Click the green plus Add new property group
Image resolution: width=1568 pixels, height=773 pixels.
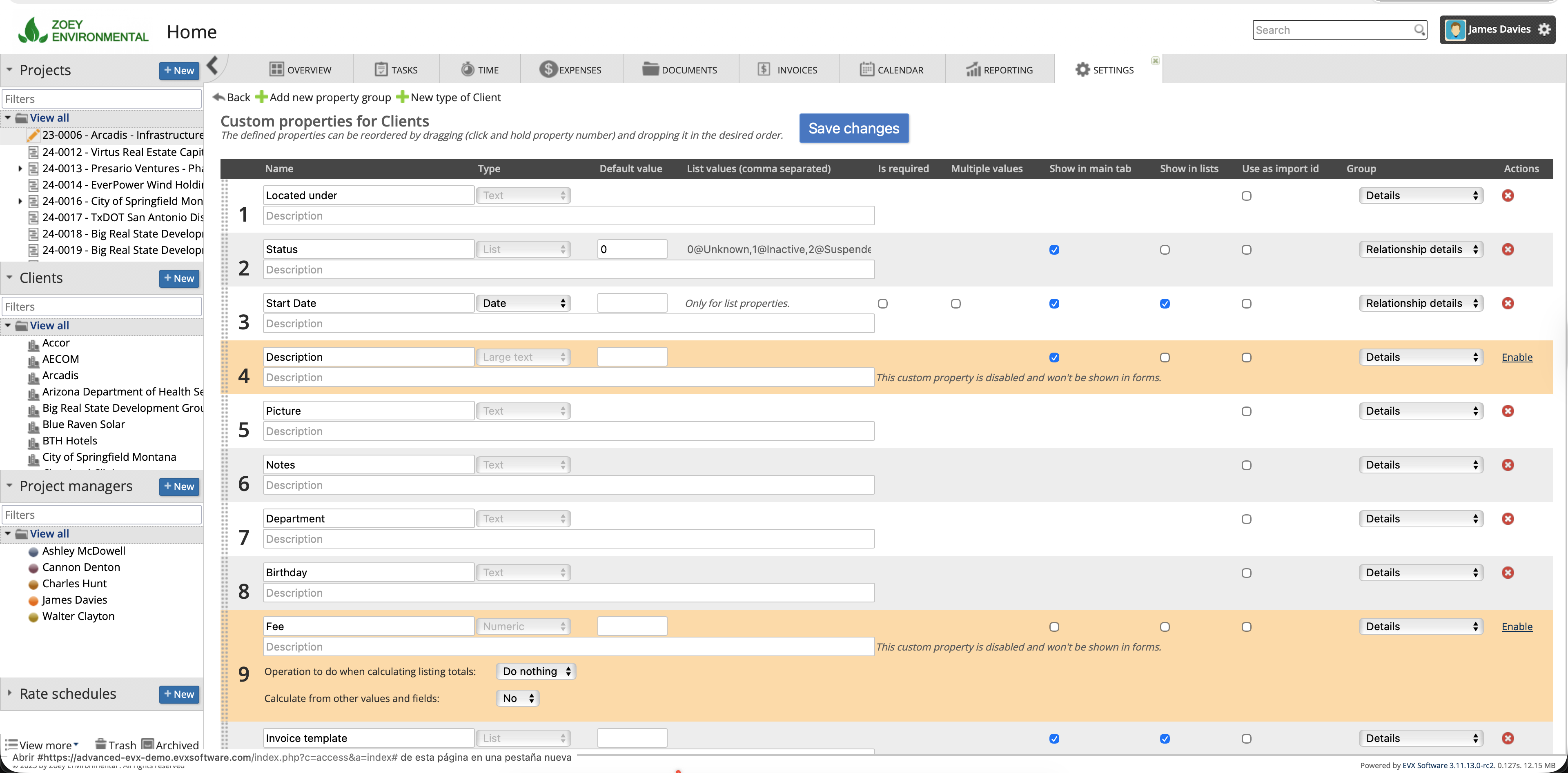coord(262,97)
